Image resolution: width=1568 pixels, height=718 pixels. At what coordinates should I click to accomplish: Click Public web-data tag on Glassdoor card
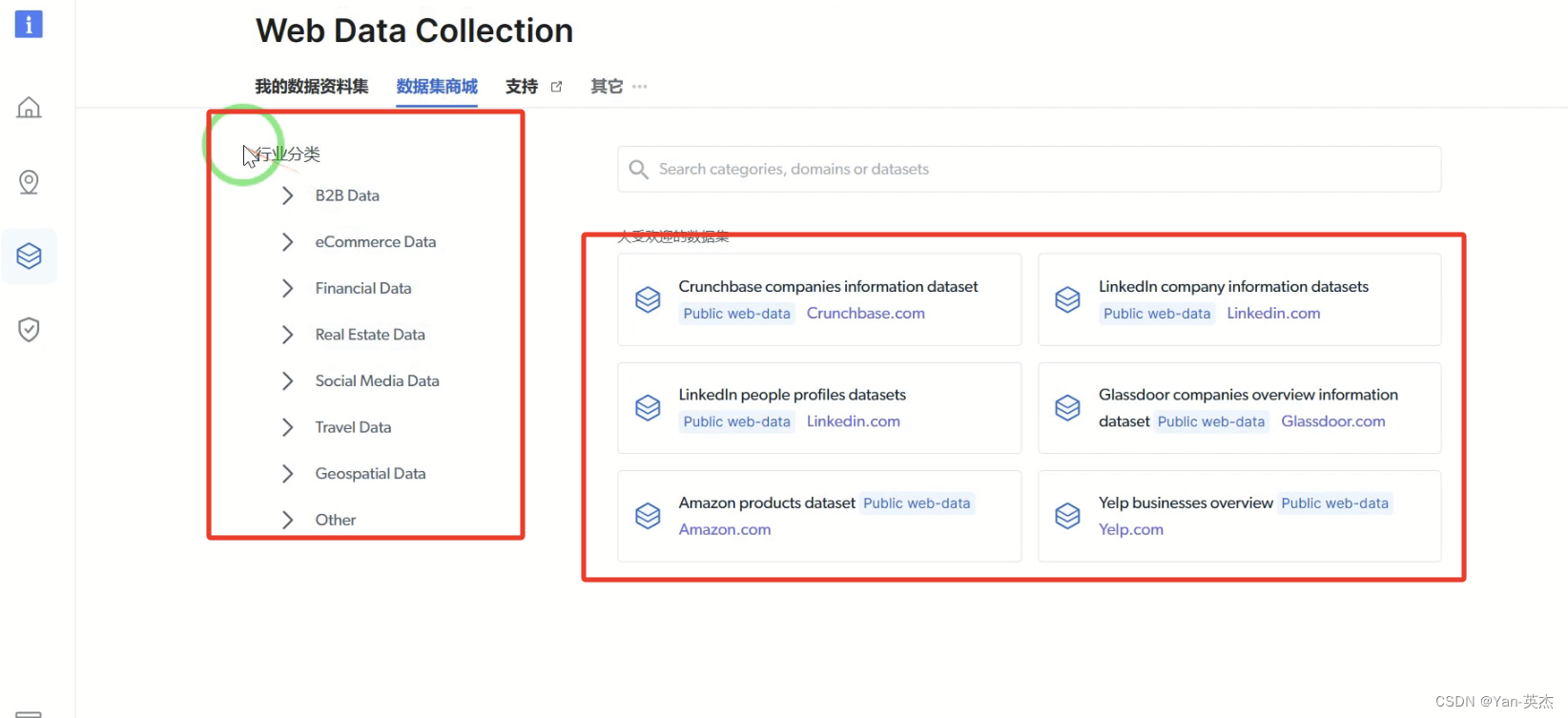pos(1211,421)
